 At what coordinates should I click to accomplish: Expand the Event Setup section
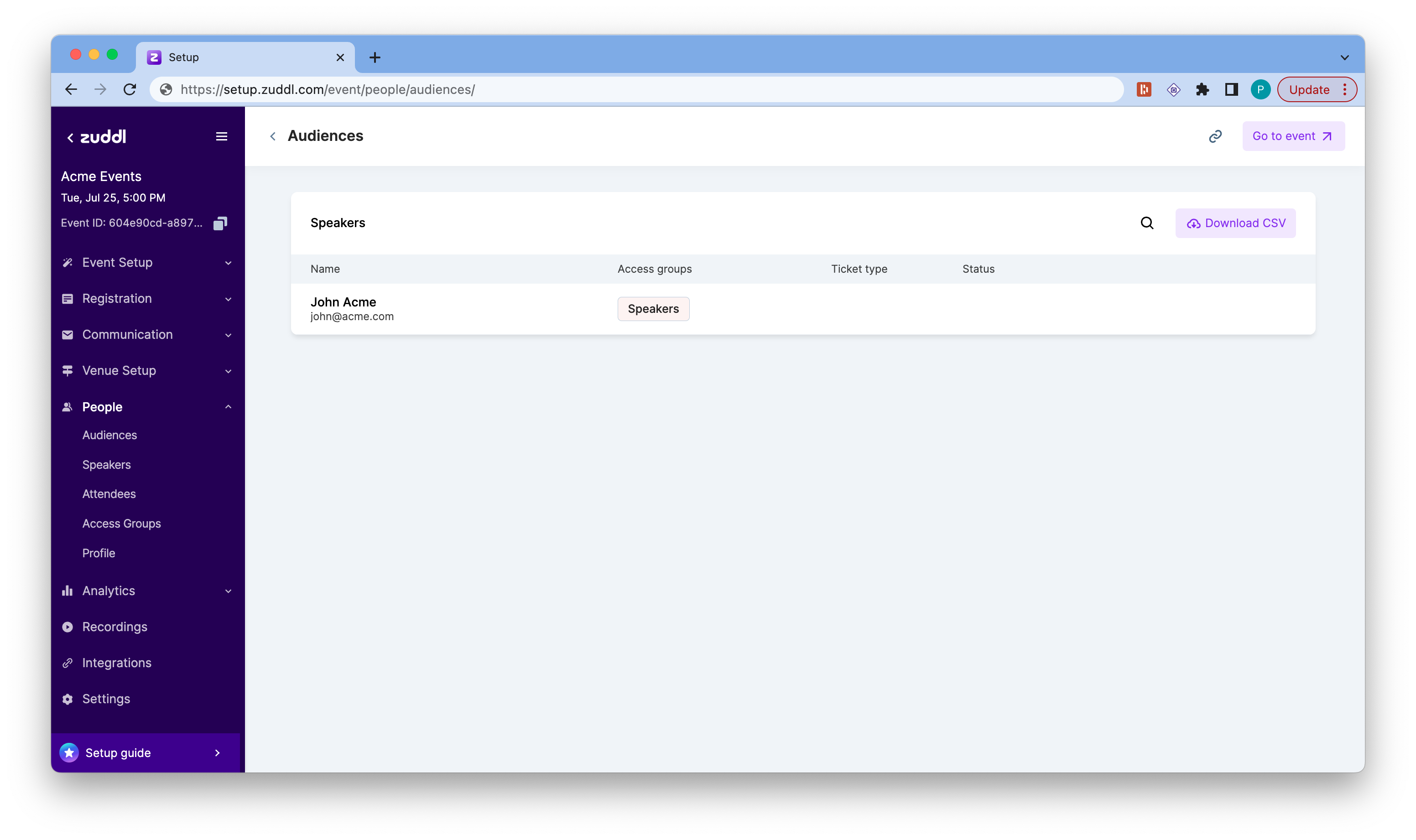tap(228, 263)
